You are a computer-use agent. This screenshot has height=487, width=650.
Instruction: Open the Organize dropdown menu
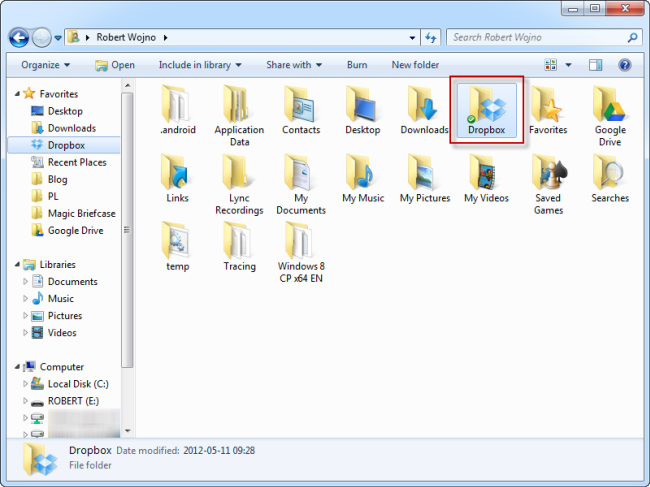[x=45, y=65]
